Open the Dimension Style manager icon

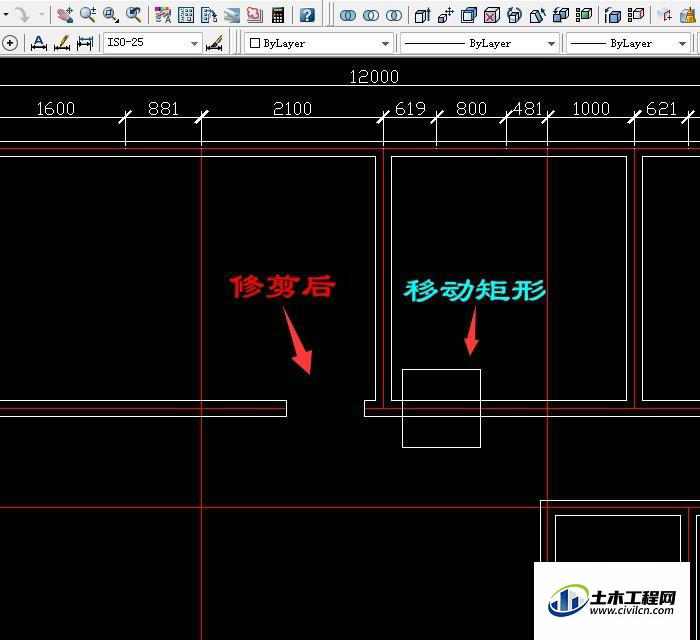tap(214, 43)
